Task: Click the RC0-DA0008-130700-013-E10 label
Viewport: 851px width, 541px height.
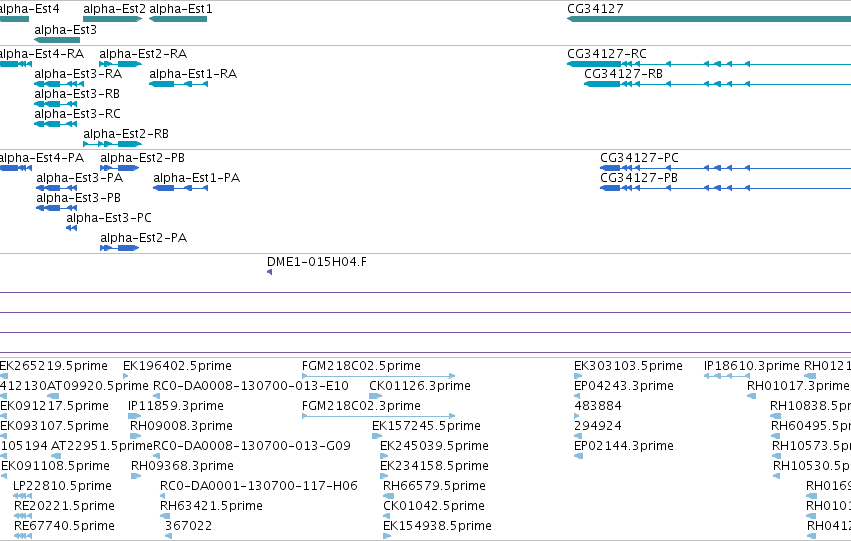Action: pos(251,386)
